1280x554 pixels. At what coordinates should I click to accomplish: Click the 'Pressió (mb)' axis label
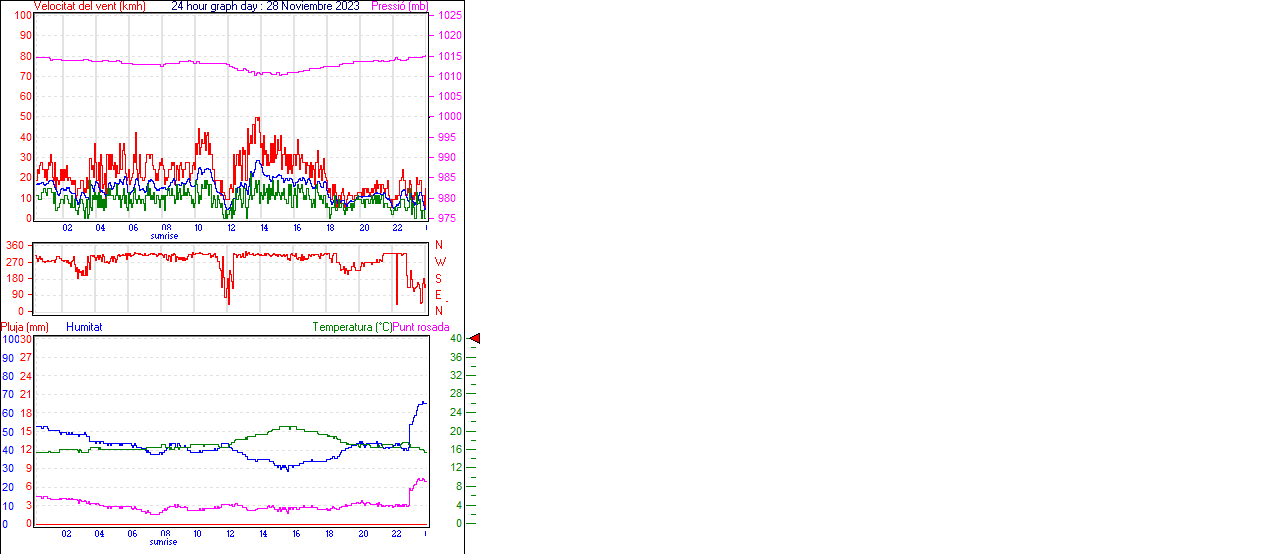click(x=399, y=6)
